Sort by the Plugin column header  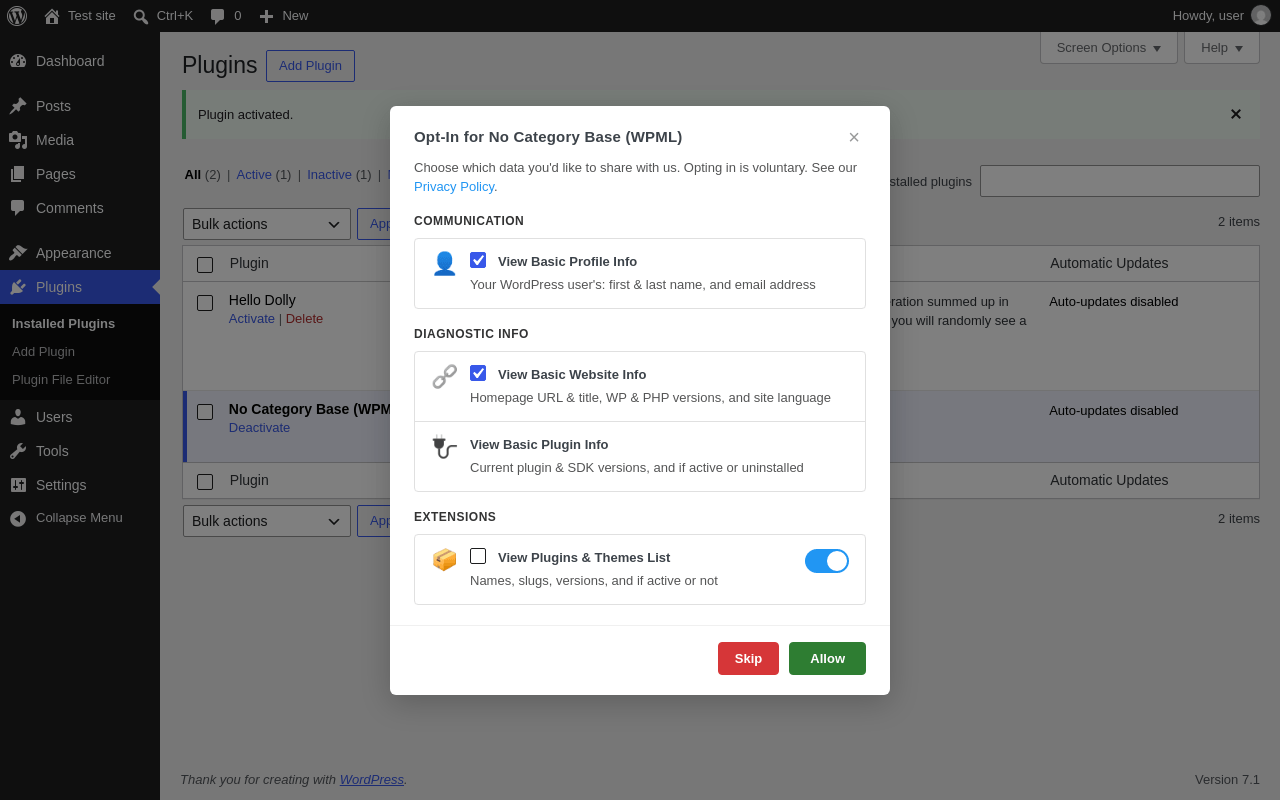(249, 263)
